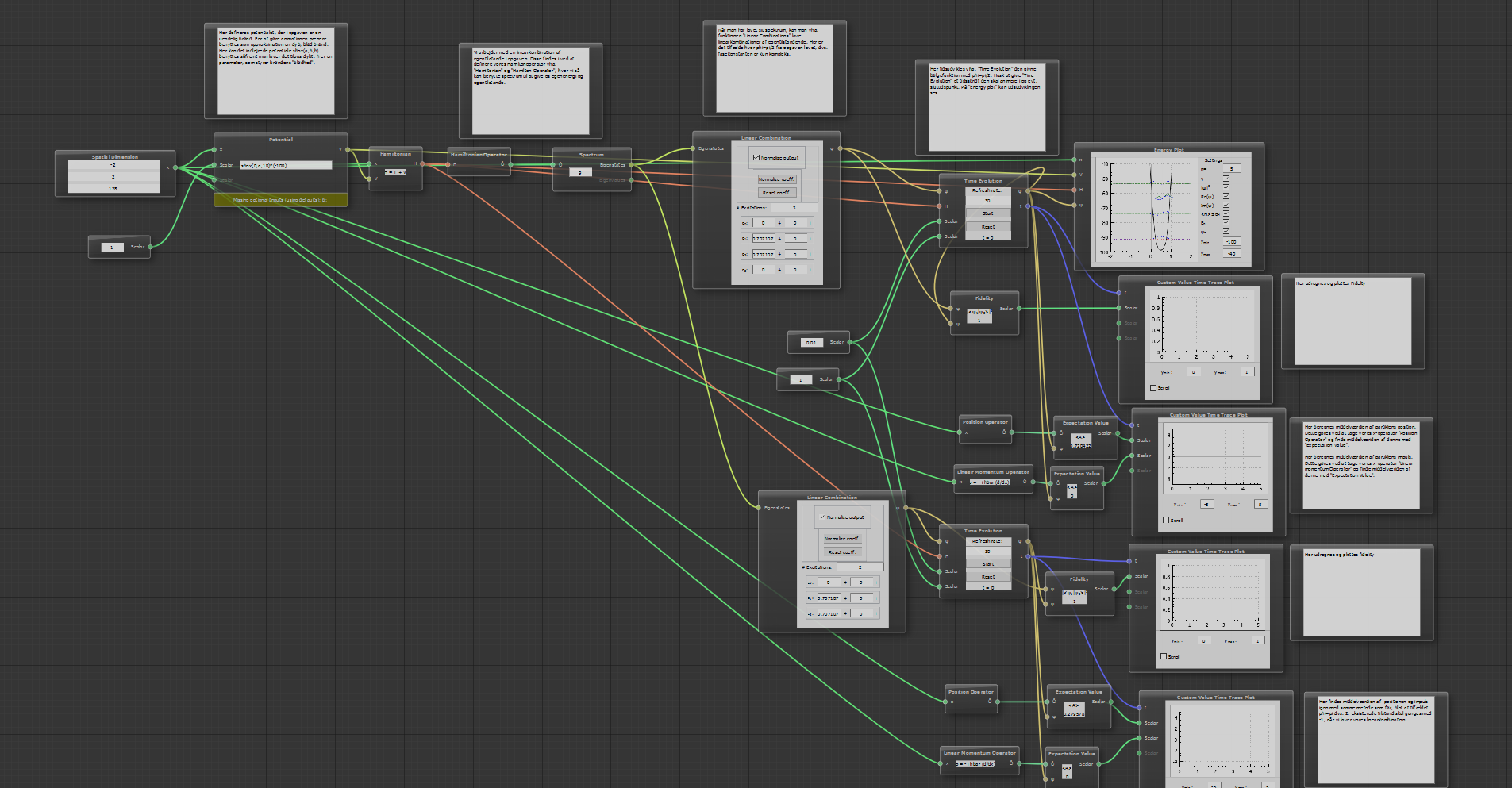Image resolution: width=1512 pixels, height=788 pixels.
Task: Click the refresh rate field 30 in upper Time Evolution
Action: 987,201
